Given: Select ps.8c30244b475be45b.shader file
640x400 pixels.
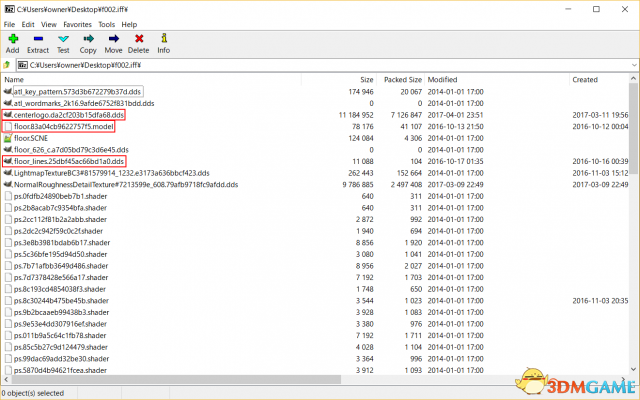Looking at the screenshot, I should tap(61, 301).
